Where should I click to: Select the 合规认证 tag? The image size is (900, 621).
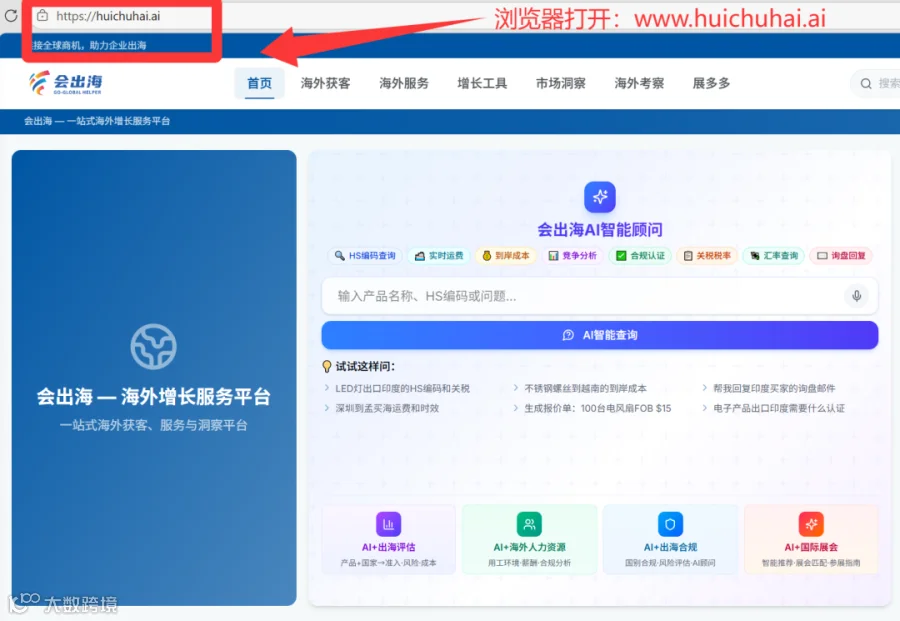coord(640,255)
